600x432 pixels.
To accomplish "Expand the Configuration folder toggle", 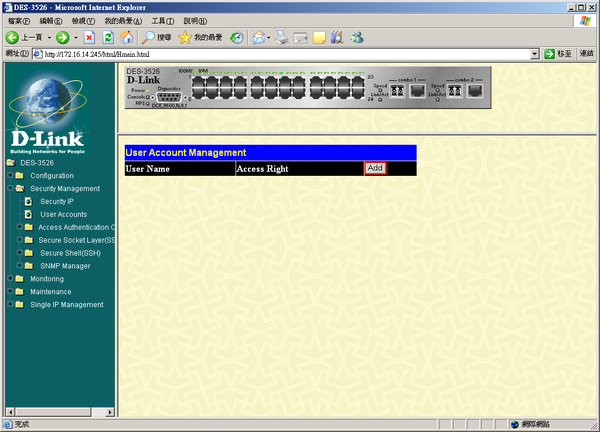I will (10, 175).
